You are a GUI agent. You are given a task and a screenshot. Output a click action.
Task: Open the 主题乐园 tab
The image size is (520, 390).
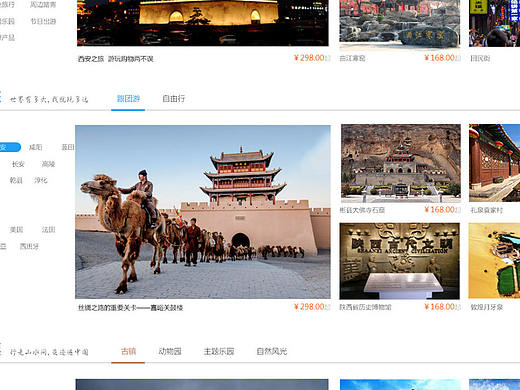[x=219, y=351]
